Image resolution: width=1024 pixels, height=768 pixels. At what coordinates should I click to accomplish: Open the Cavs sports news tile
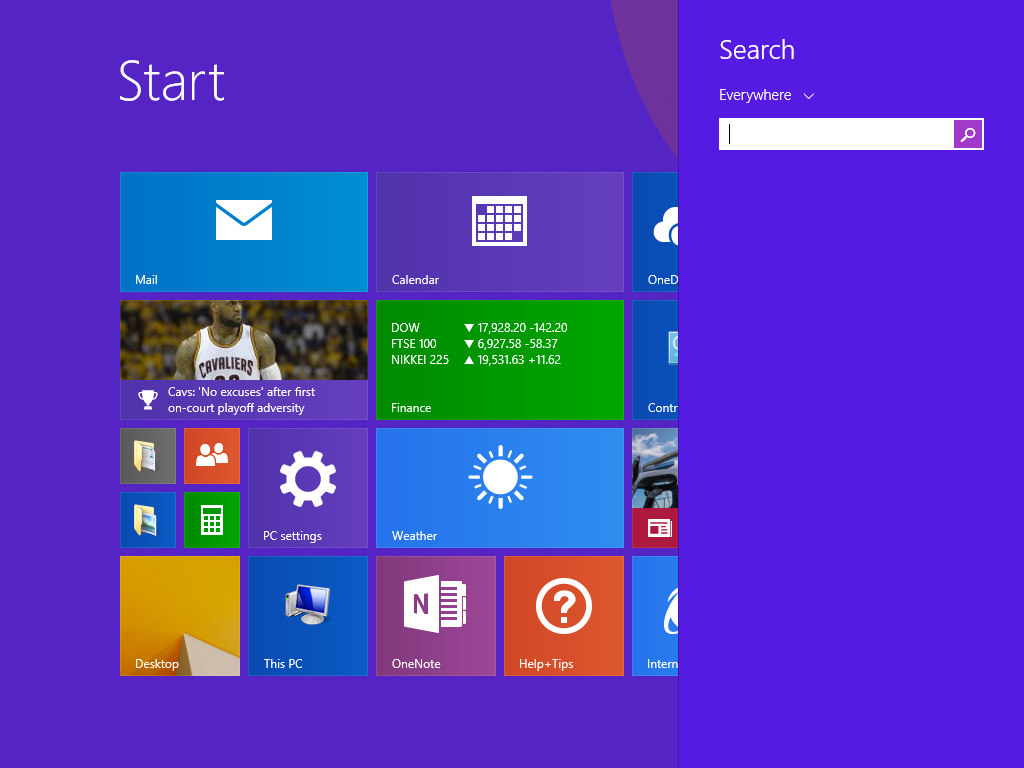tap(244, 360)
